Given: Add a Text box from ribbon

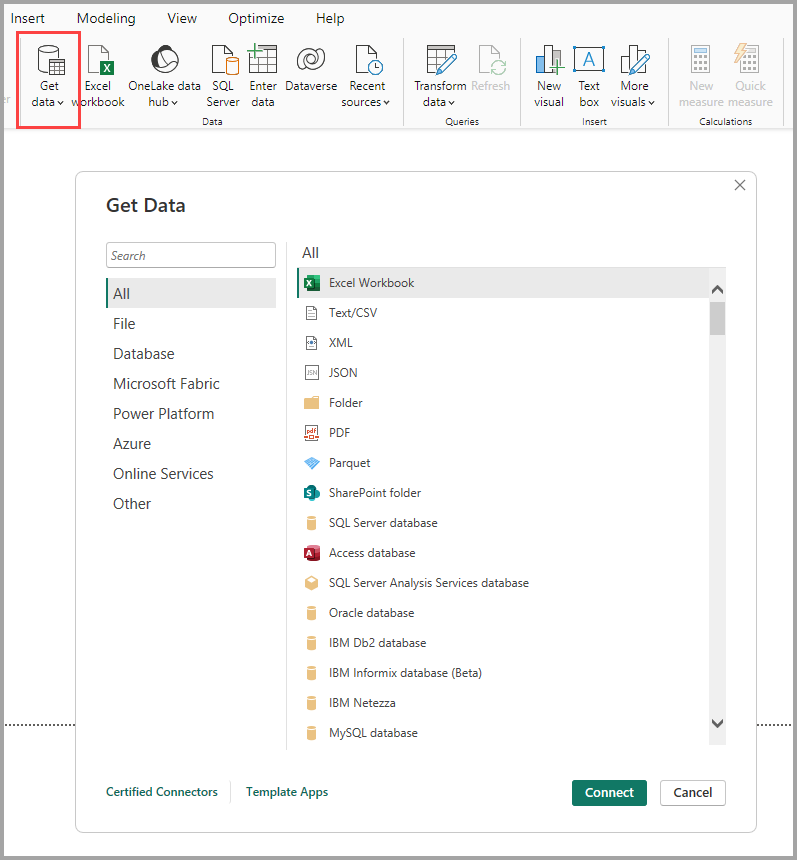Looking at the screenshot, I should (x=589, y=62).
